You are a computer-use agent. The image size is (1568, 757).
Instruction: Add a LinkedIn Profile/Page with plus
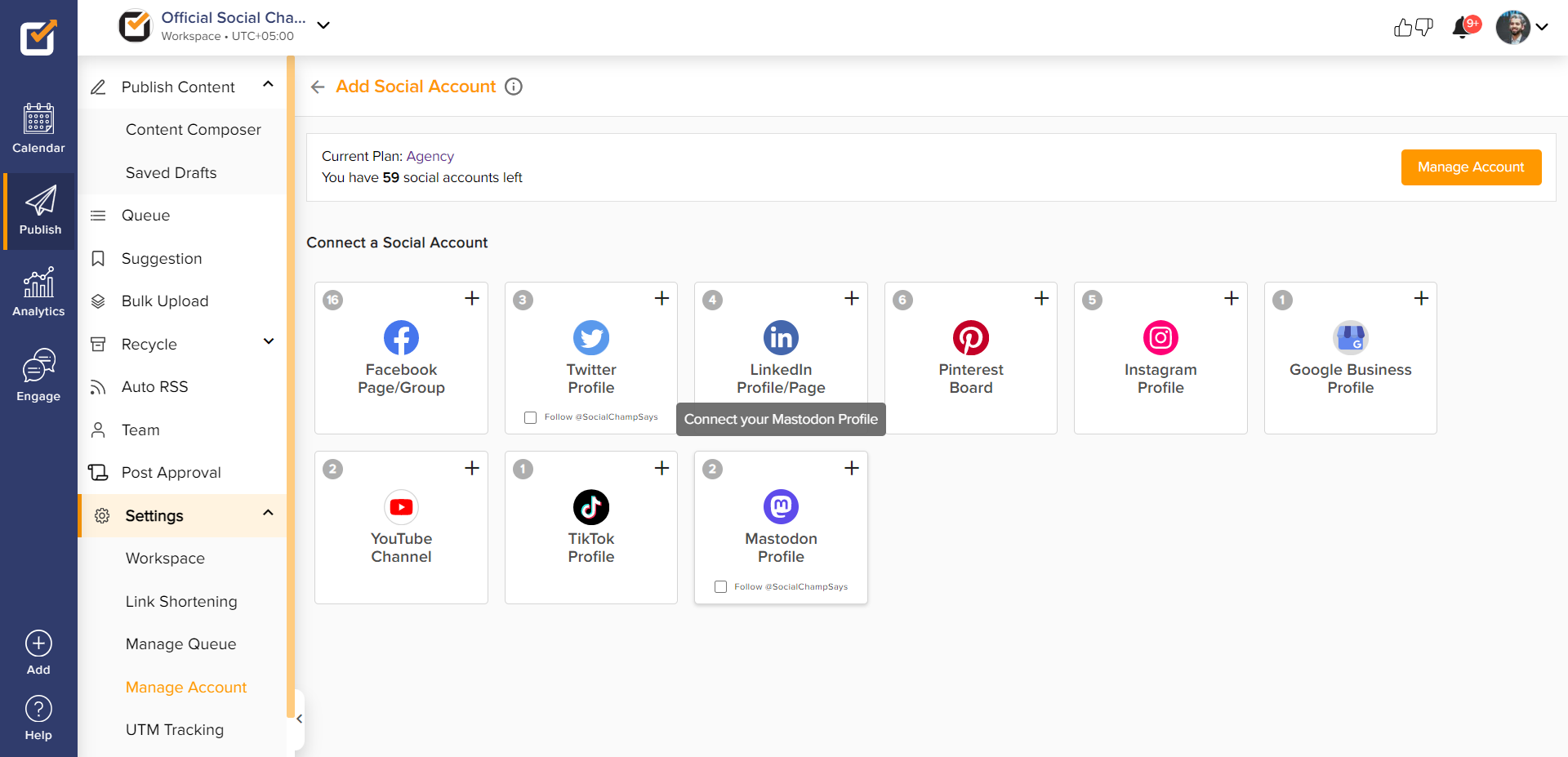852,298
